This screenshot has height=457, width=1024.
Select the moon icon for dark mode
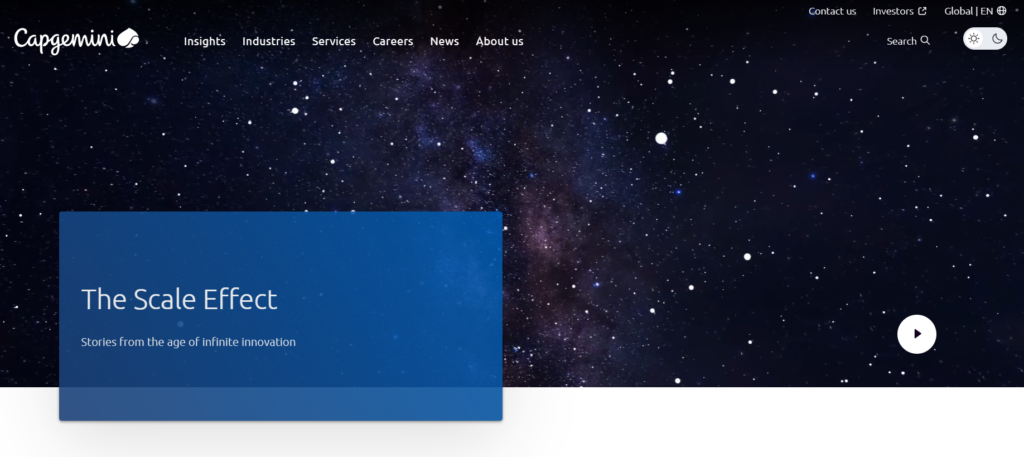tap(997, 39)
